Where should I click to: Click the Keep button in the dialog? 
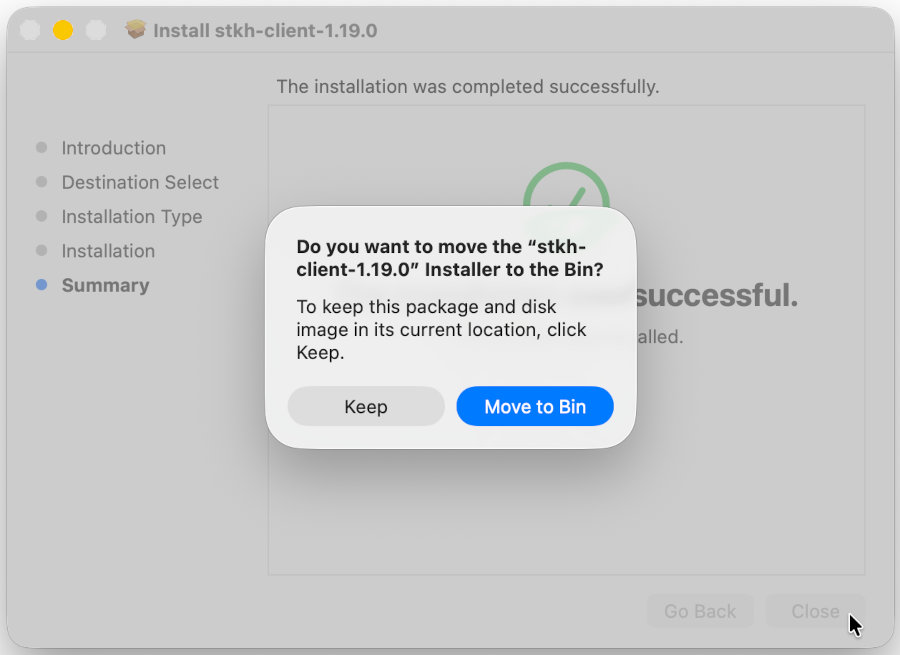[366, 407]
